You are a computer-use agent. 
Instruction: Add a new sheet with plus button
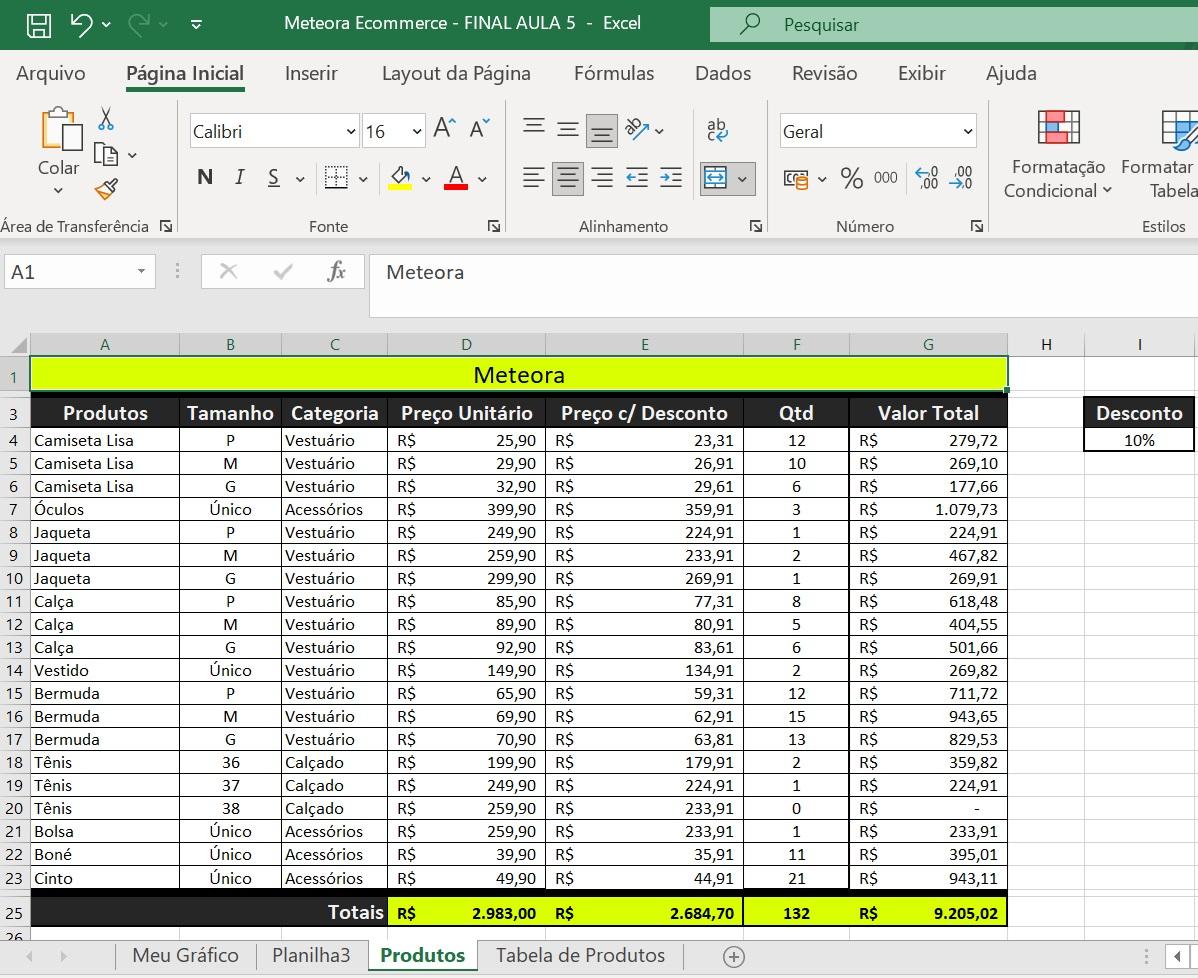pyautogui.click(x=733, y=956)
